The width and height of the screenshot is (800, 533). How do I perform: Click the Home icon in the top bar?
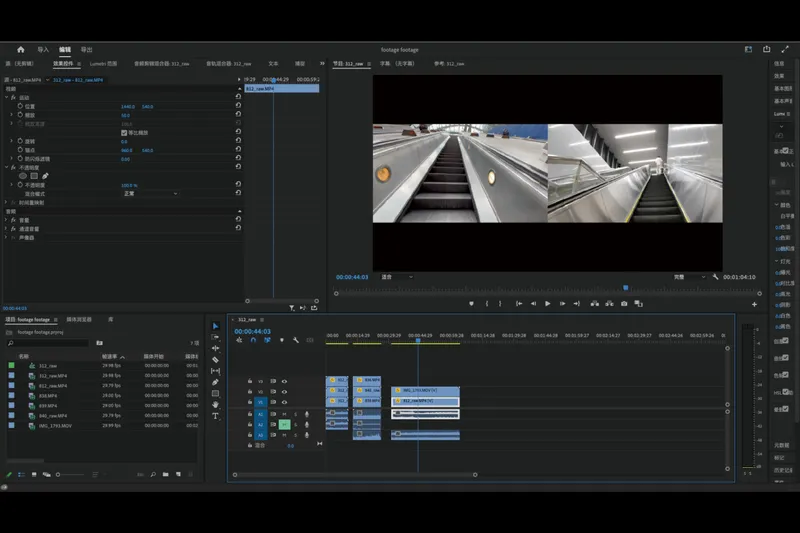coord(20,49)
